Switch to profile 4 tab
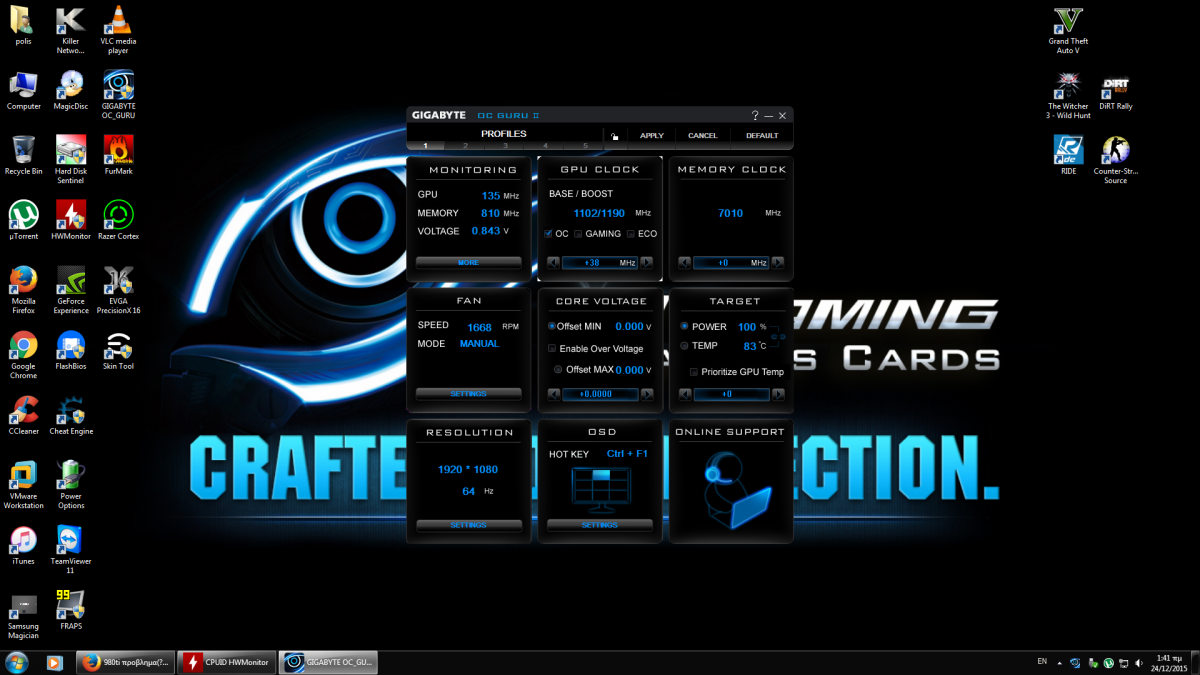The height and width of the screenshot is (675, 1200). (x=545, y=146)
